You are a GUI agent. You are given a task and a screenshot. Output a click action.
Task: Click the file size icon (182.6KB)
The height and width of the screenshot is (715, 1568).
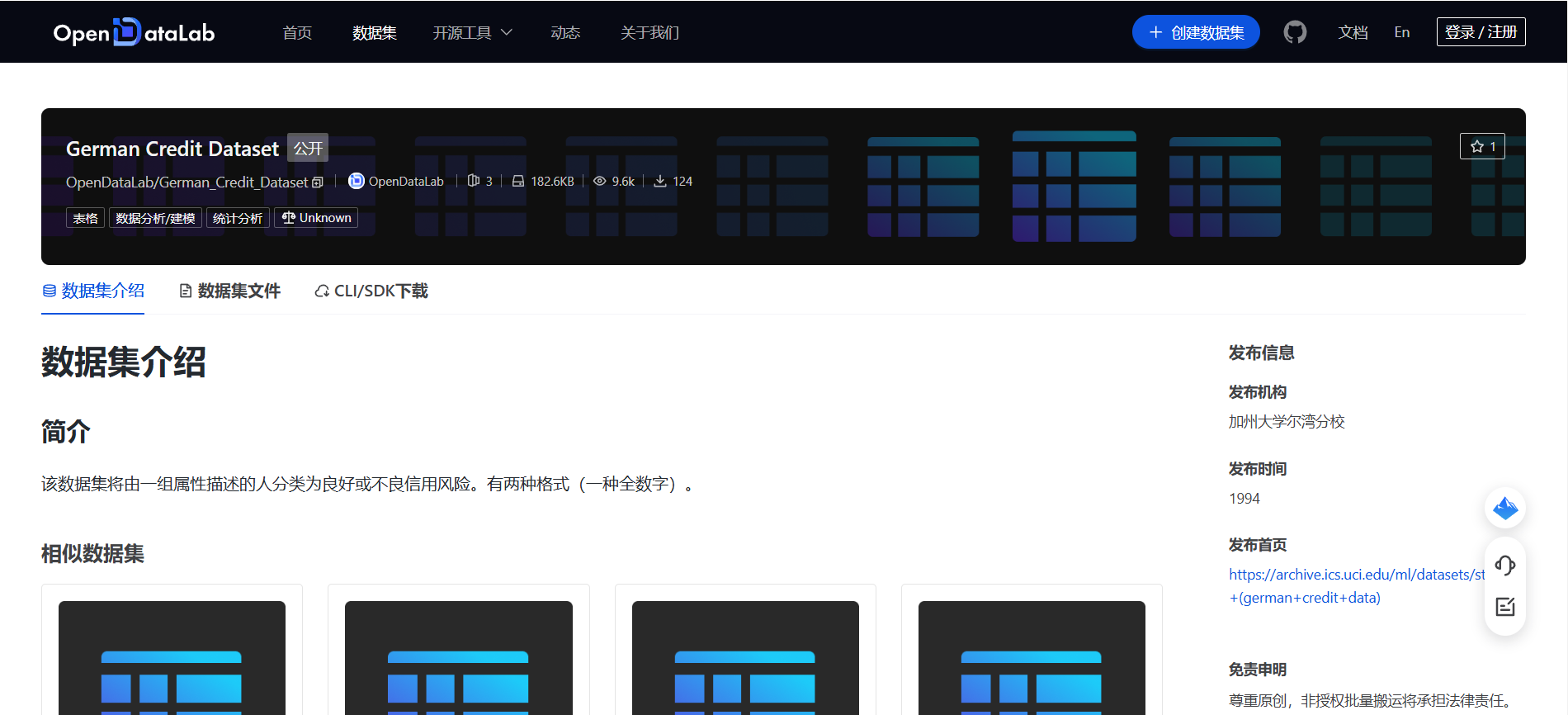(x=518, y=181)
